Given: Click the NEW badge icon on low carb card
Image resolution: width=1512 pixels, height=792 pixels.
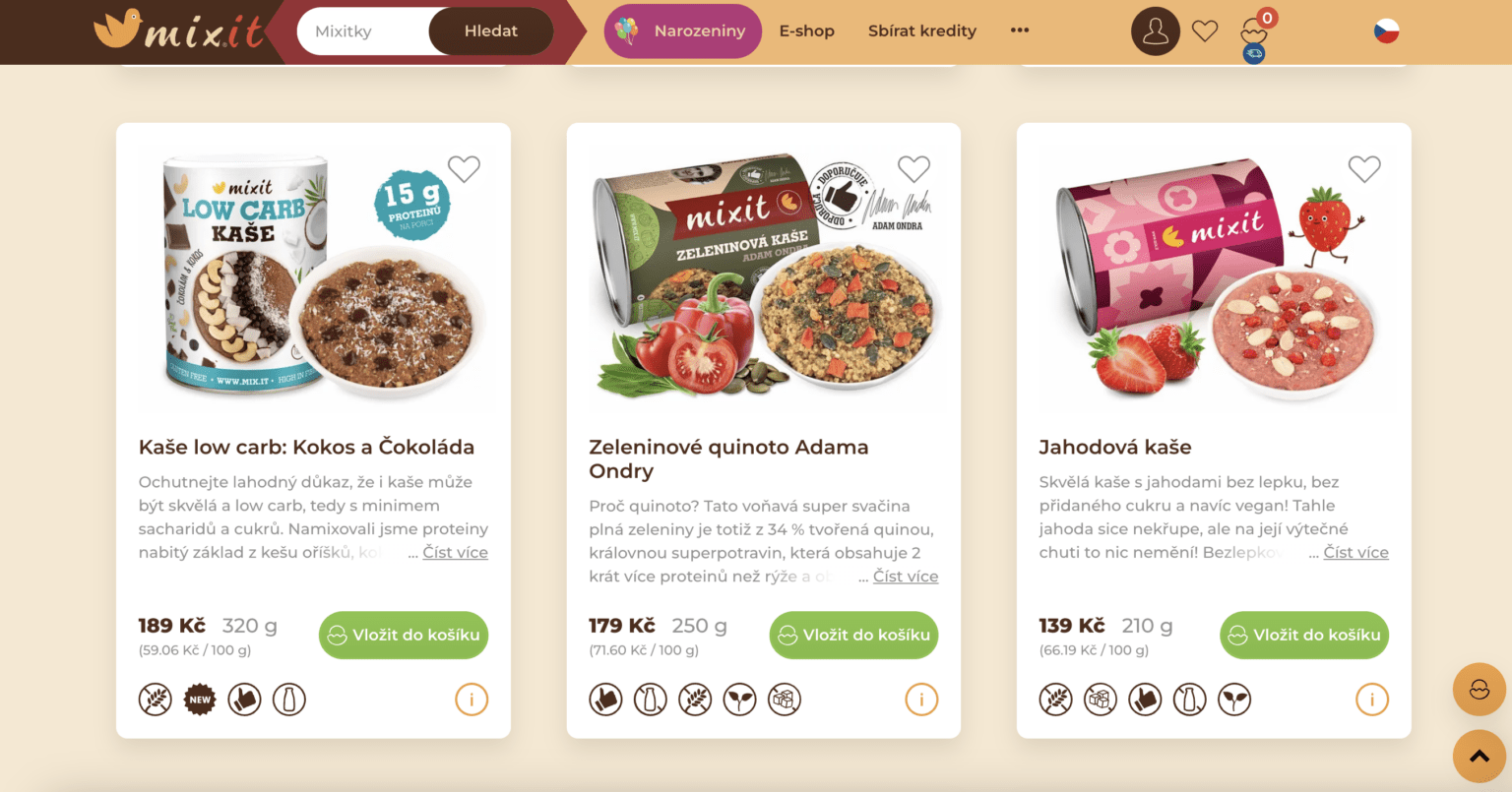Looking at the screenshot, I should 200,700.
